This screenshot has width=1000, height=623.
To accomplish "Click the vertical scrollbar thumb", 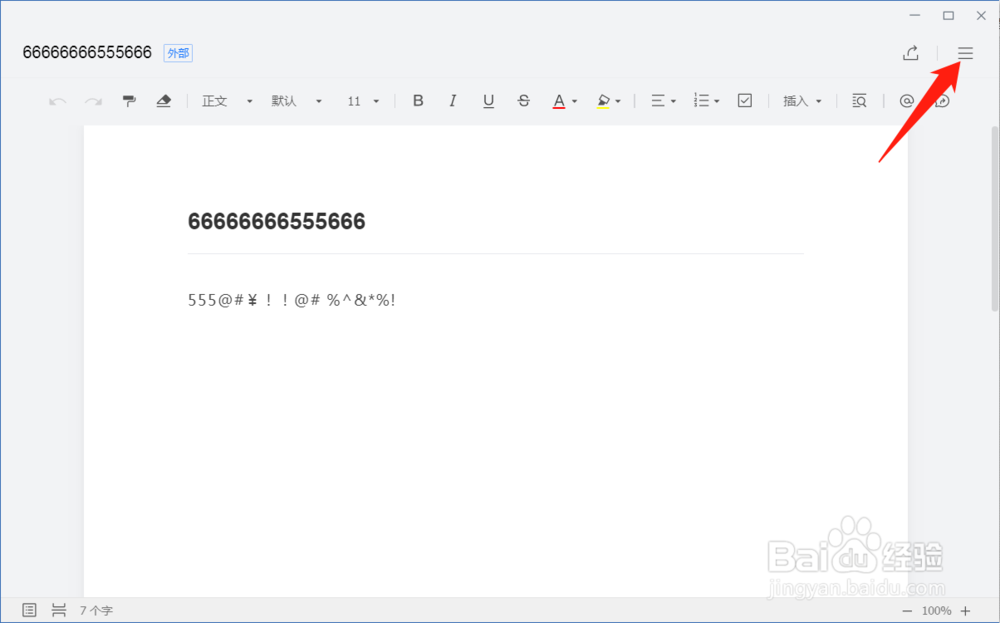I will pyautogui.click(x=994, y=219).
